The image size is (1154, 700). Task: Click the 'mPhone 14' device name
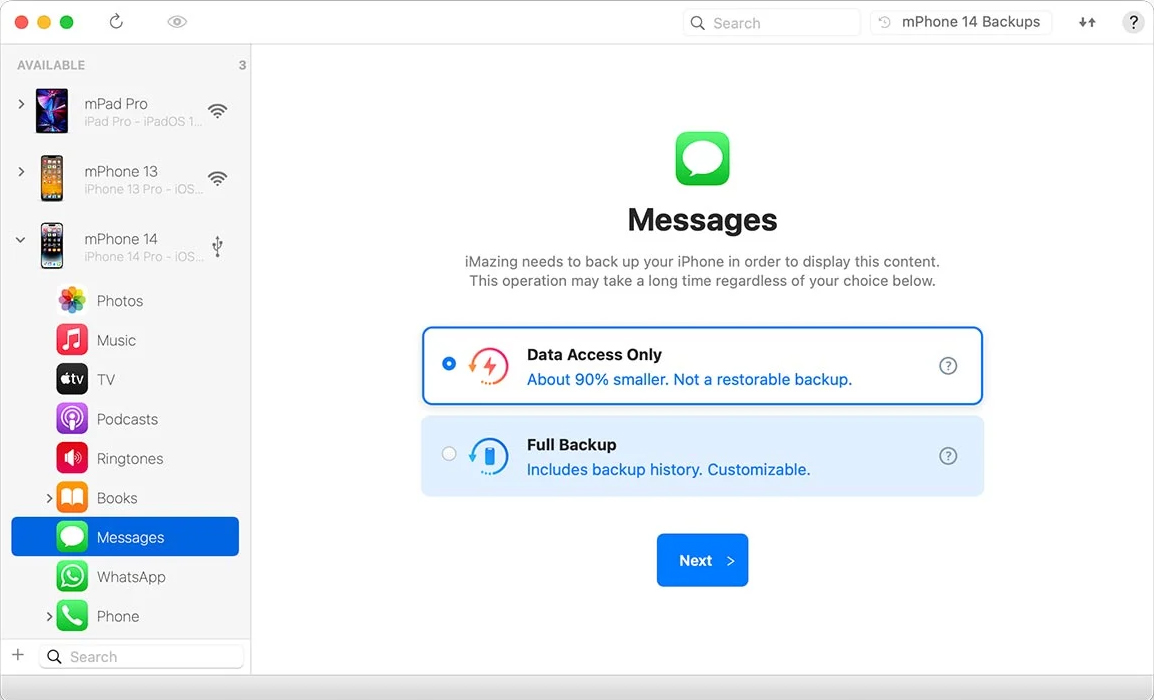pos(121,239)
